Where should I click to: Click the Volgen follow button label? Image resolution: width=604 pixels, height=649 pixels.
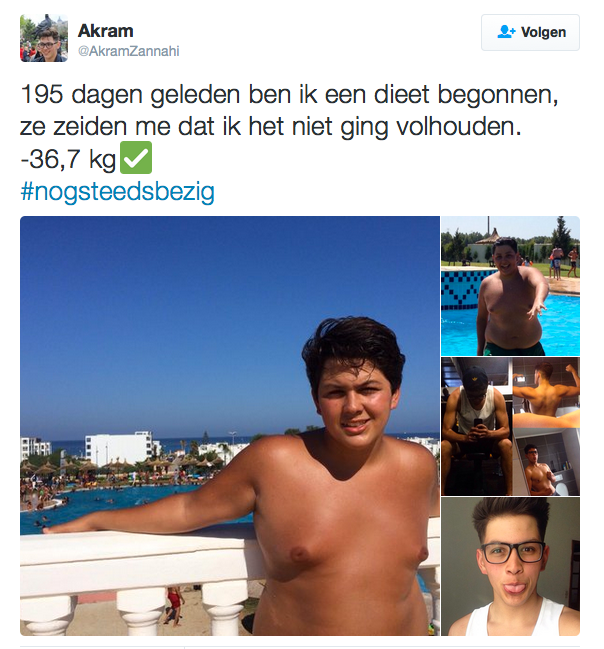click(x=543, y=32)
